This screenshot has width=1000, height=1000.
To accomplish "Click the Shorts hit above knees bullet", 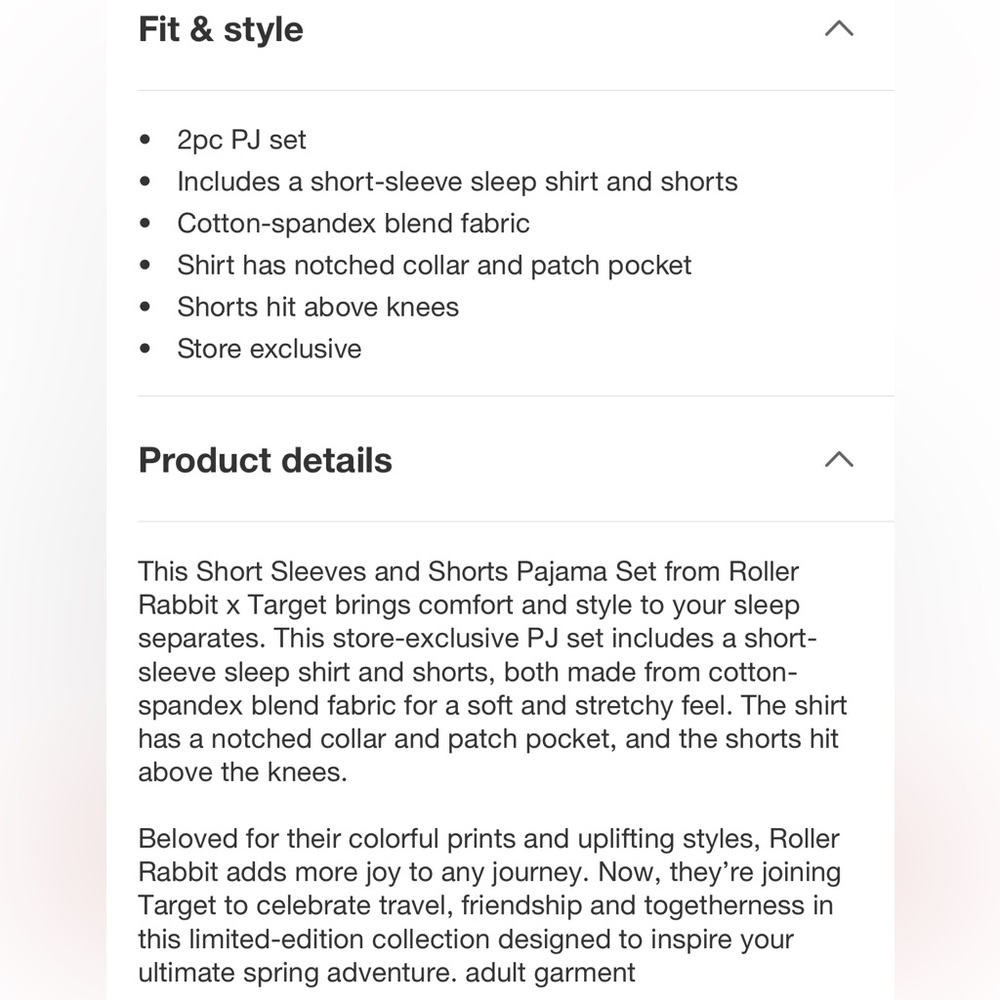I will tap(318, 307).
